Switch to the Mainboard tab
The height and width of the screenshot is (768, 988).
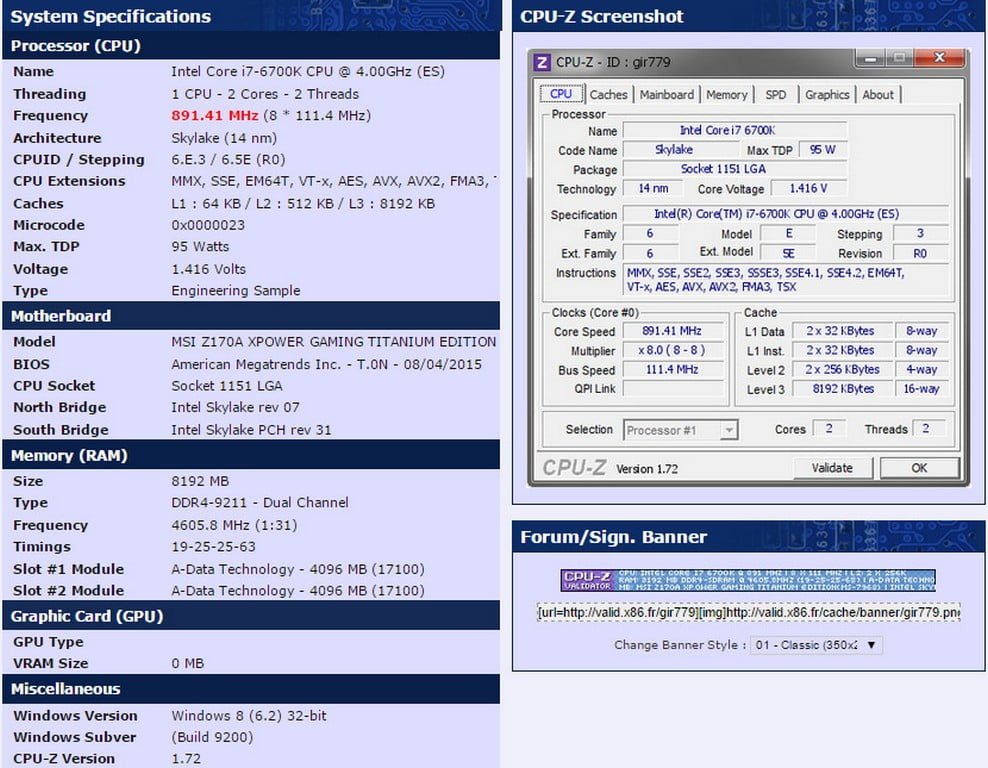click(667, 93)
